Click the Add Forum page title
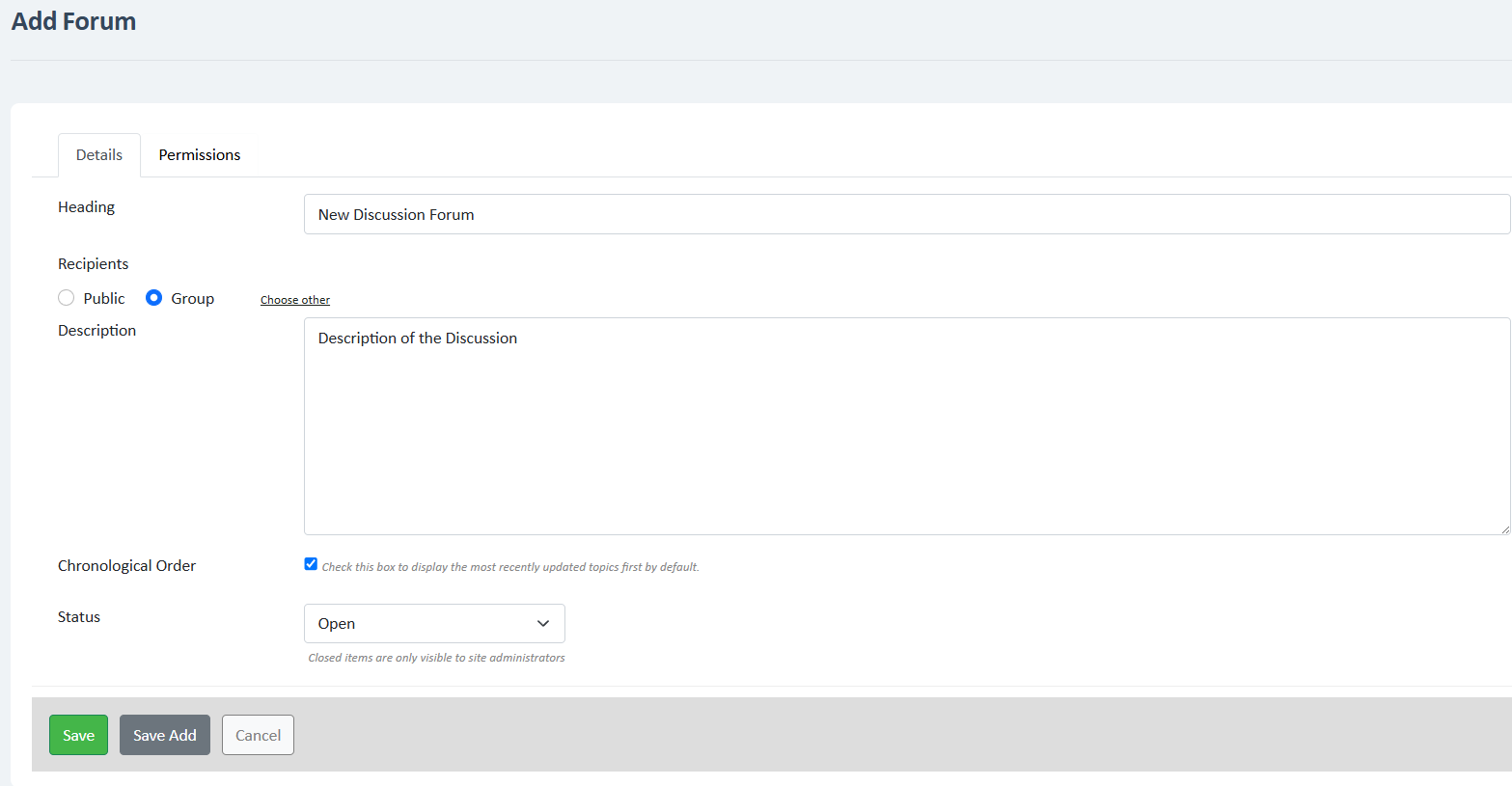 click(x=73, y=21)
